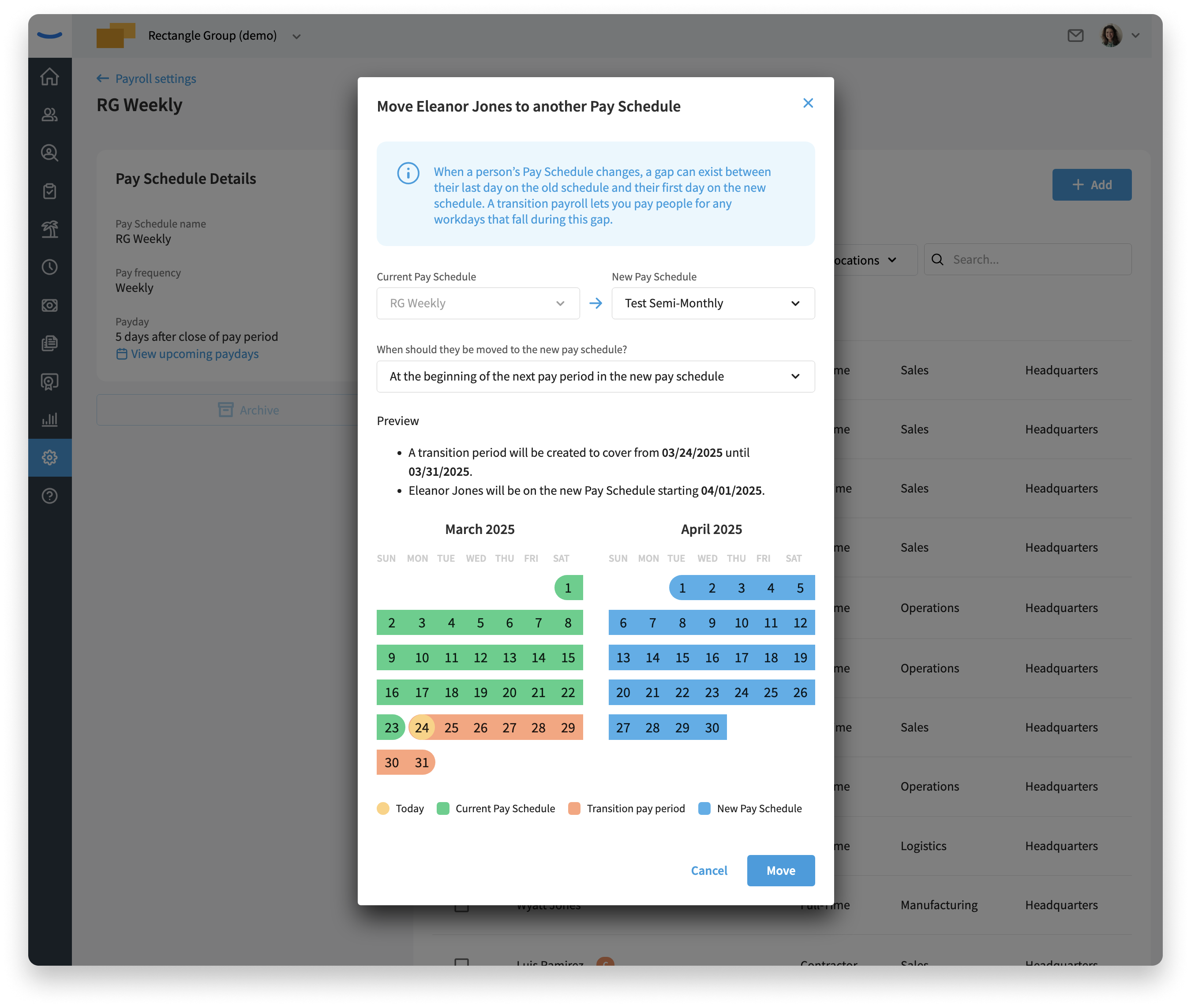Click the March 2025 month heading
The height and width of the screenshot is (1008, 1191).
click(x=479, y=529)
